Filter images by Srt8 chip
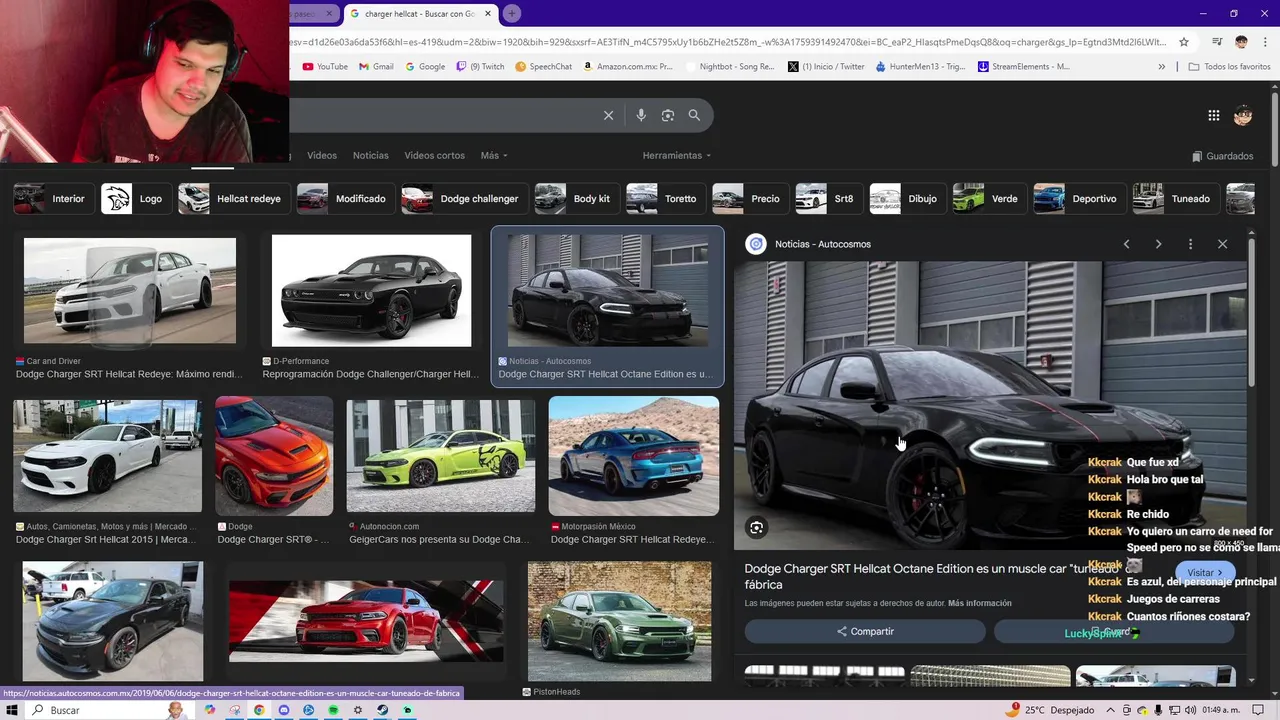 pos(828,199)
